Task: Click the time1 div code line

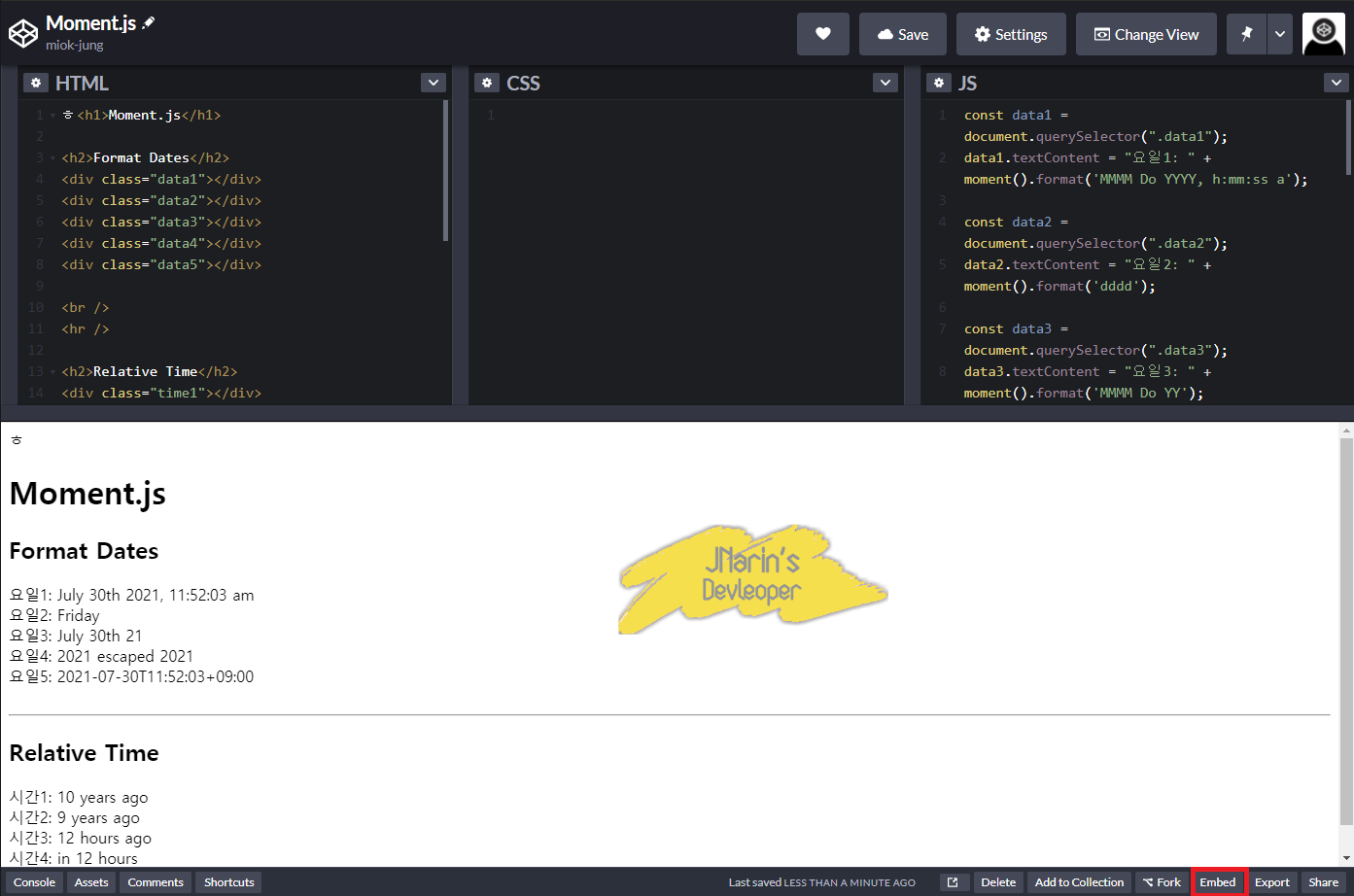Action: [x=161, y=393]
